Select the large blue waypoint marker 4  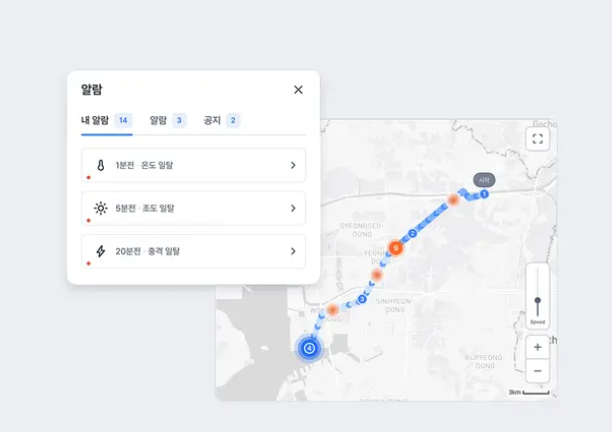(309, 348)
